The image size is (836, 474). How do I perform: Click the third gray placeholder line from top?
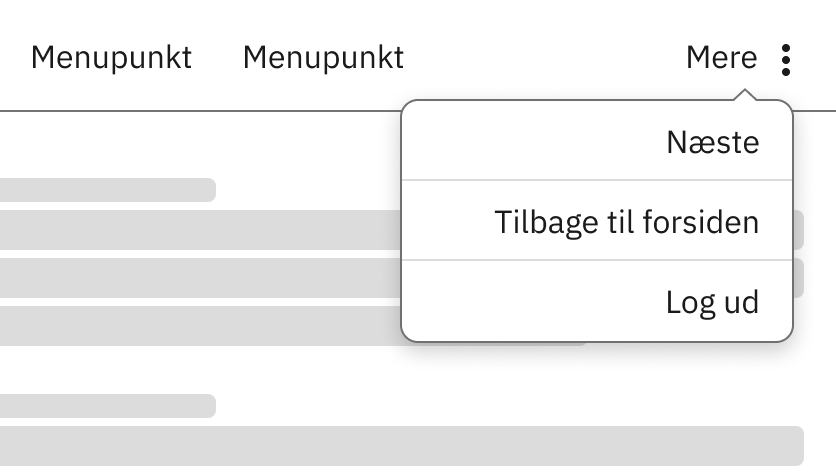pos(200,278)
